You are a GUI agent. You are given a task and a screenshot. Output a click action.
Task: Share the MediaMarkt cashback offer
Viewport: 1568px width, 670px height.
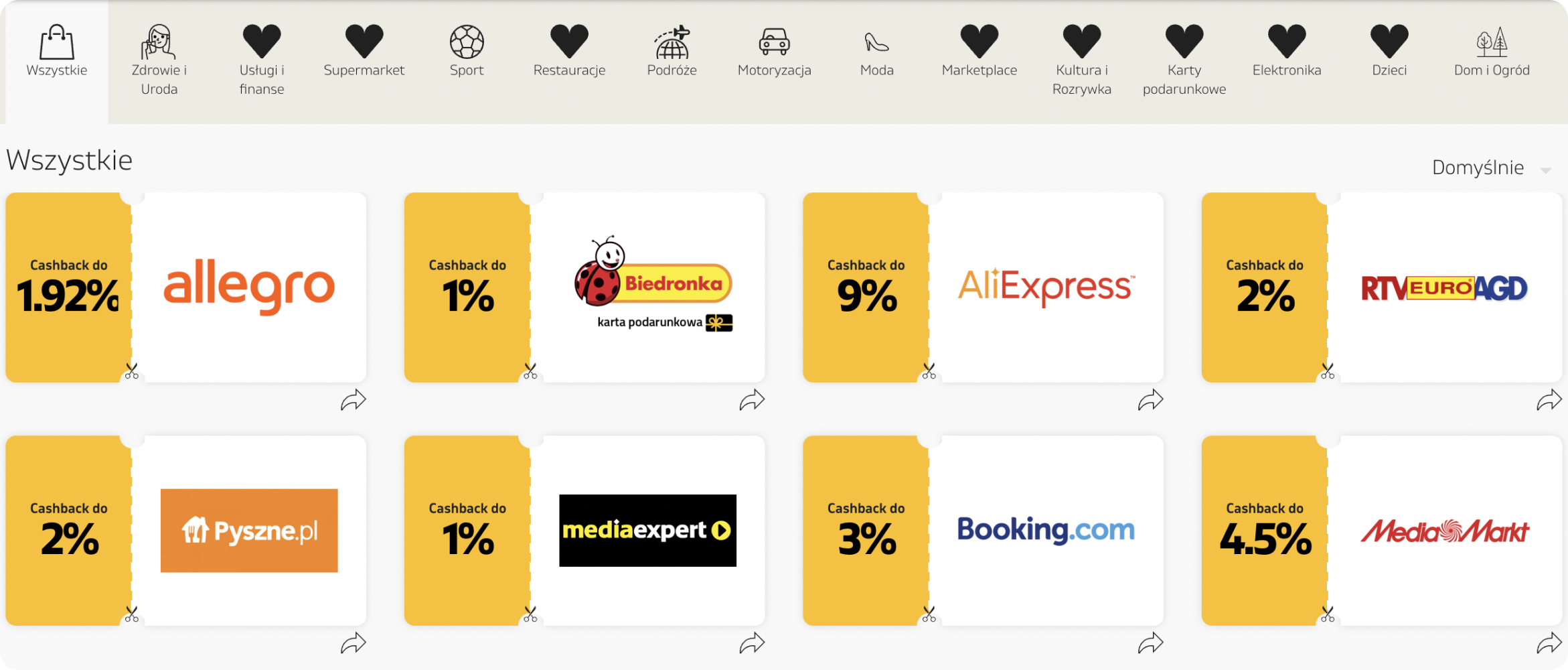tap(1549, 643)
